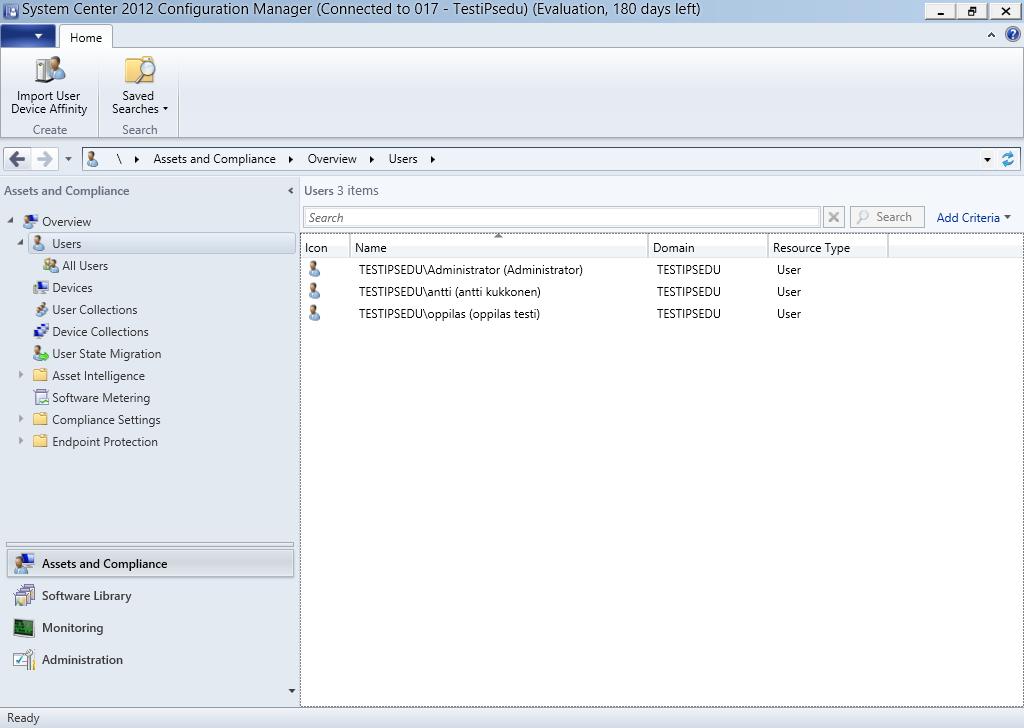This screenshot has height=728, width=1024.
Task: Refresh the view with the refresh icon
Action: (x=1008, y=159)
